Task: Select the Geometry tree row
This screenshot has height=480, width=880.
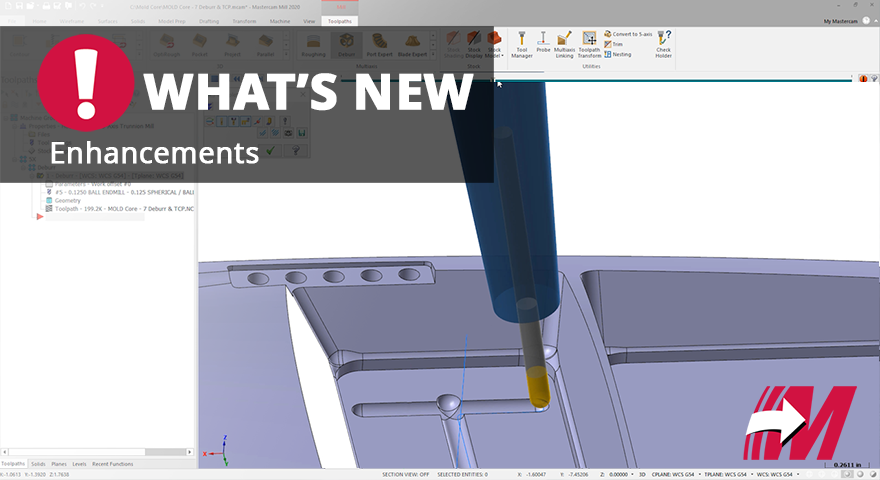Action: [63, 200]
